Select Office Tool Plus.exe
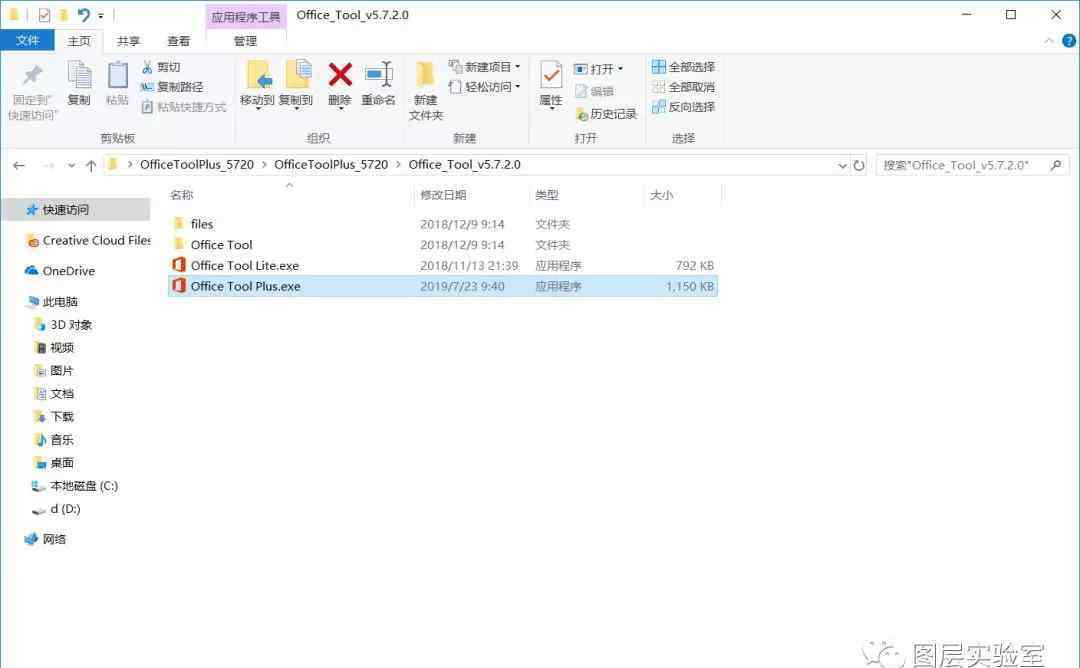1080x668 pixels. tap(443, 286)
